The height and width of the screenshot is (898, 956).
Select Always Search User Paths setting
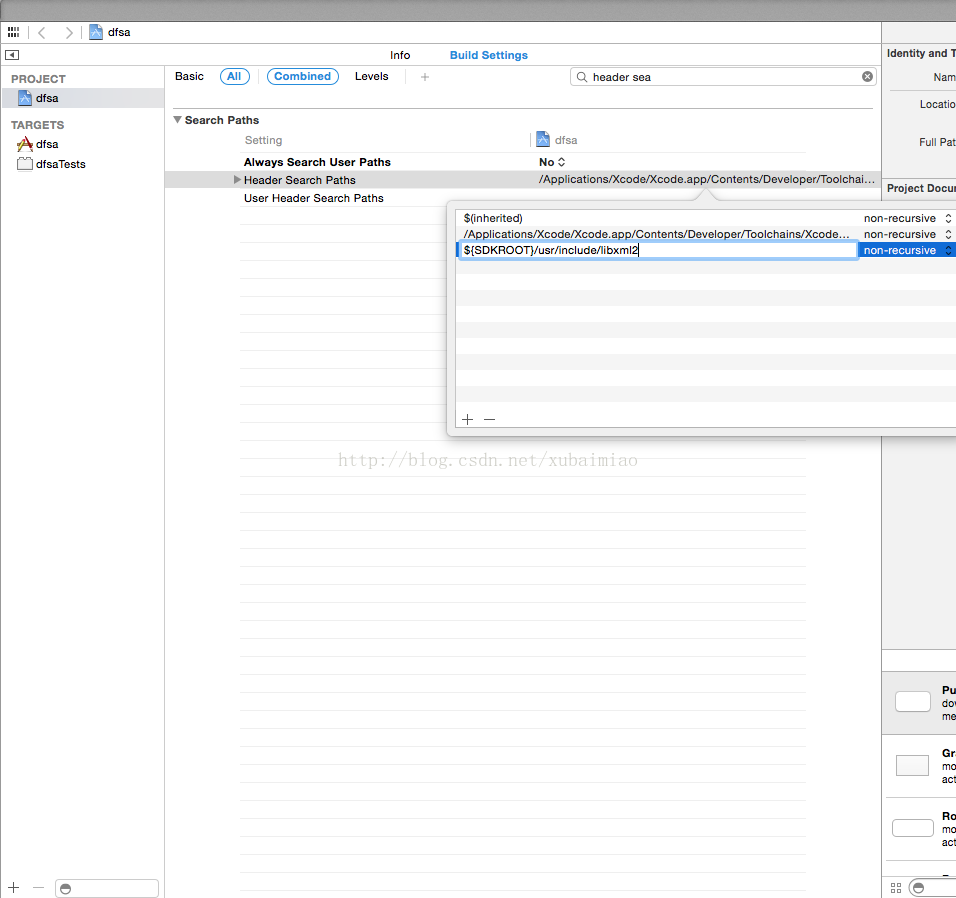317,162
